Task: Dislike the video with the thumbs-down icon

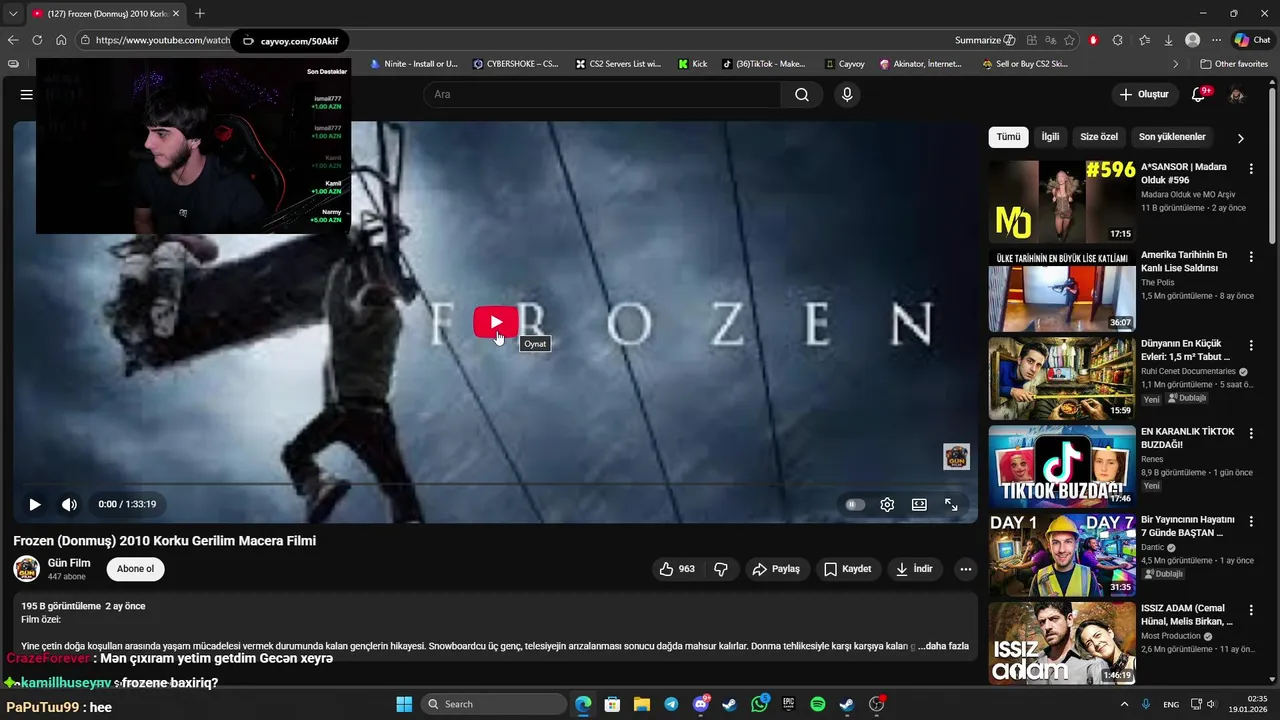Action: point(721,569)
